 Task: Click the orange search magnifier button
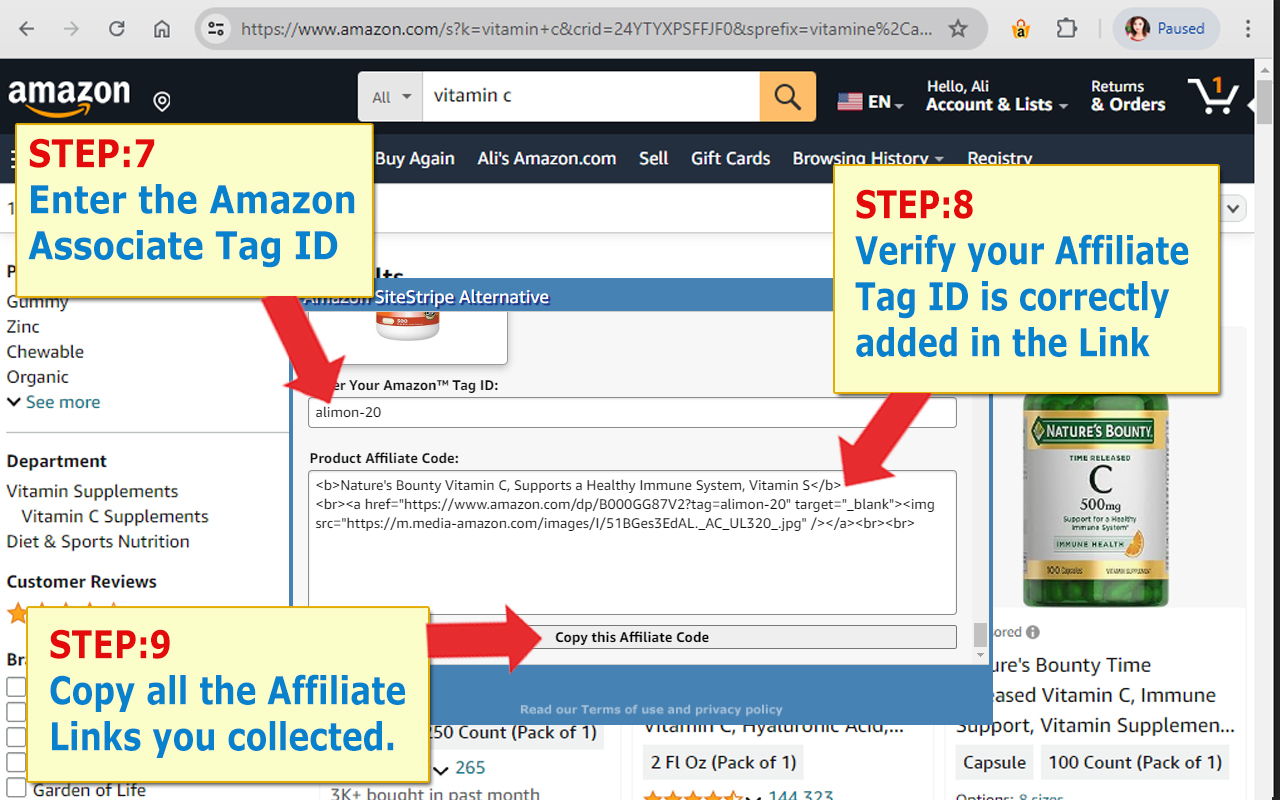pyautogui.click(x=786, y=96)
